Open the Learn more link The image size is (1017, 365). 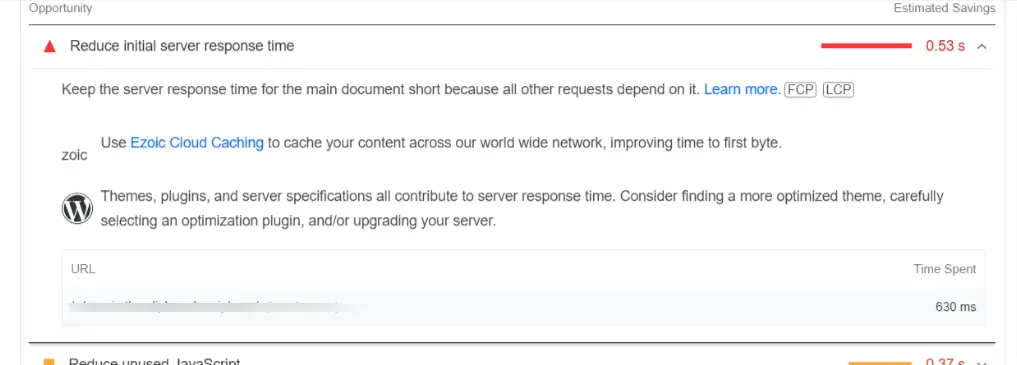click(742, 89)
